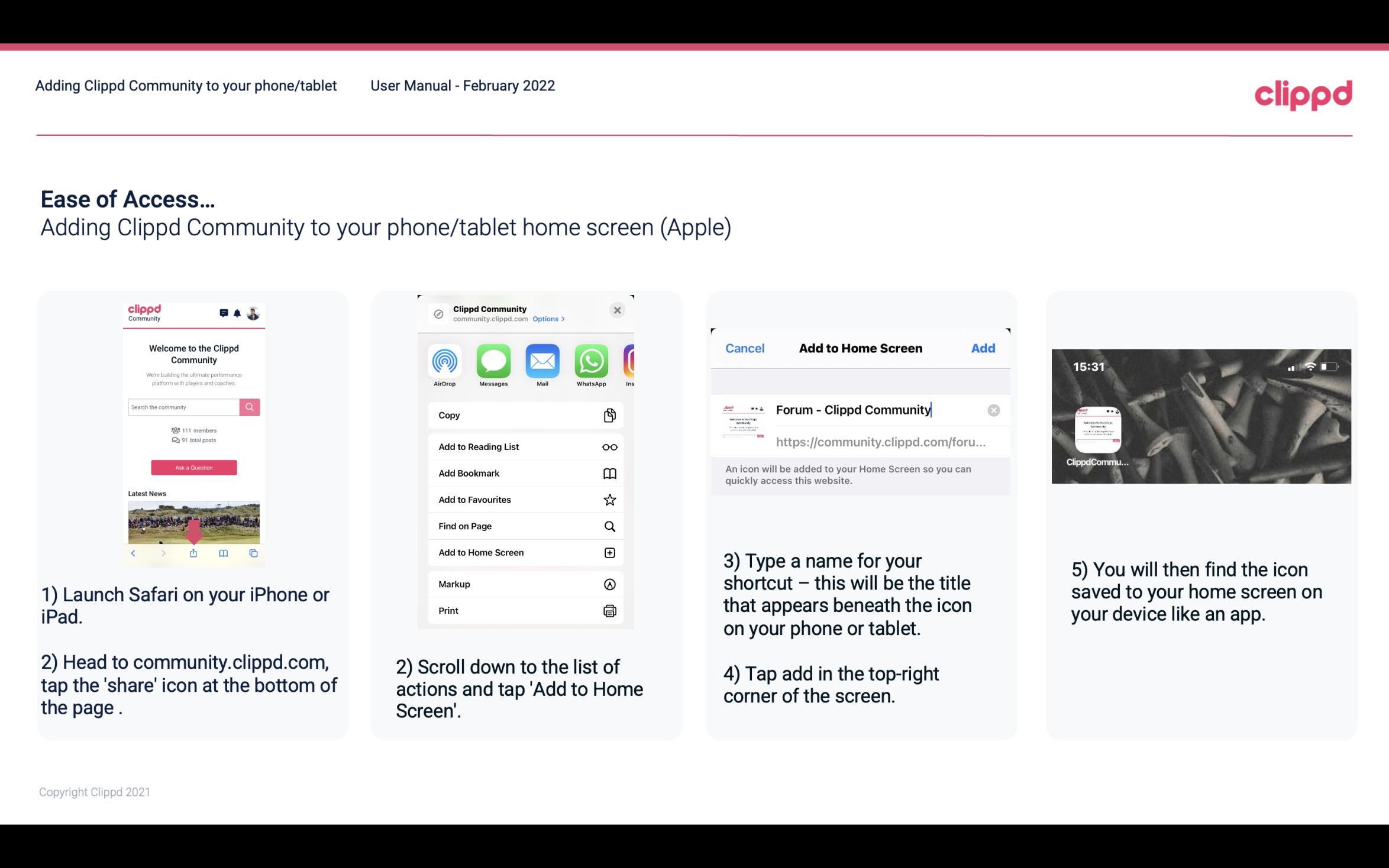Viewport: 1389px width, 868px height.
Task: Select Add to Reading List option
Action: (x=525, y=446)
